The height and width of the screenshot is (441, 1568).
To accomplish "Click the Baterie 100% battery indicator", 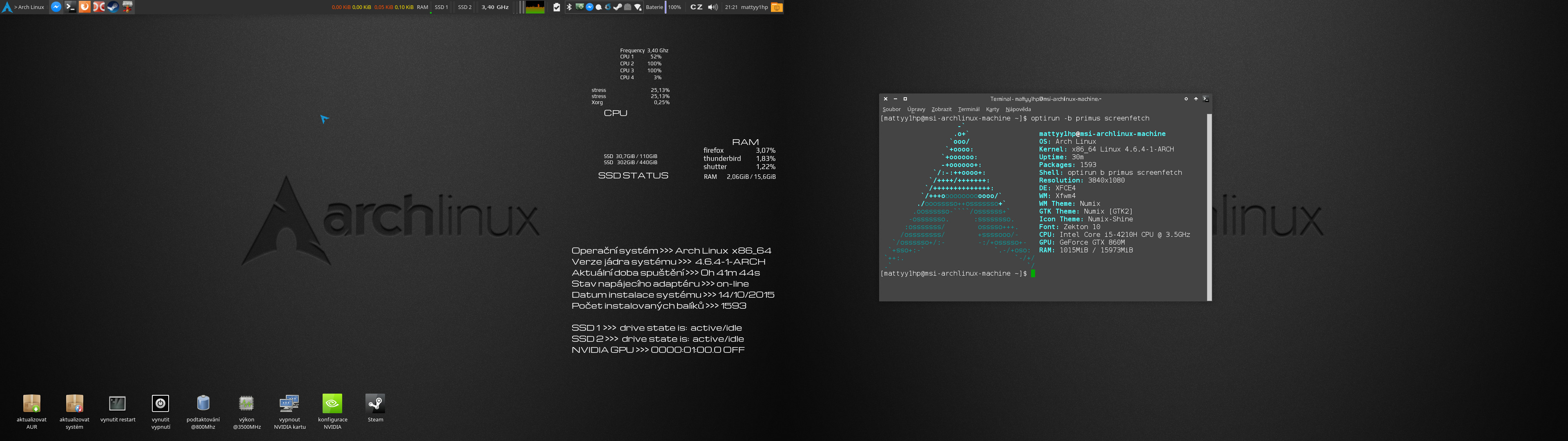I will 664,7.
